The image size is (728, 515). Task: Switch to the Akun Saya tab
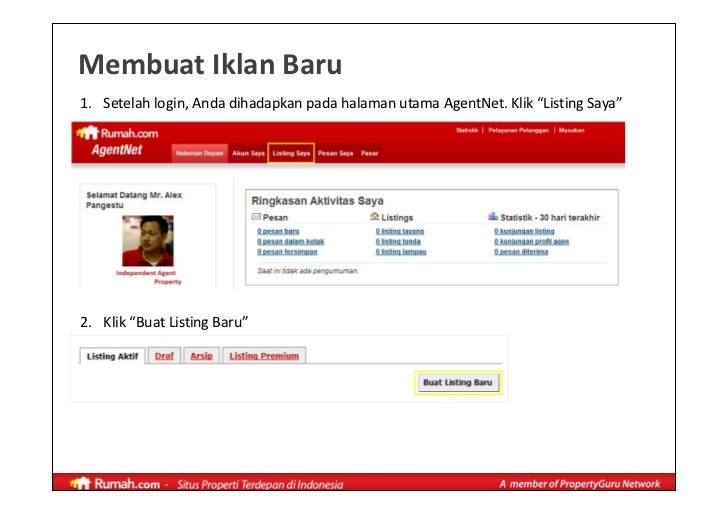(248, 153)
